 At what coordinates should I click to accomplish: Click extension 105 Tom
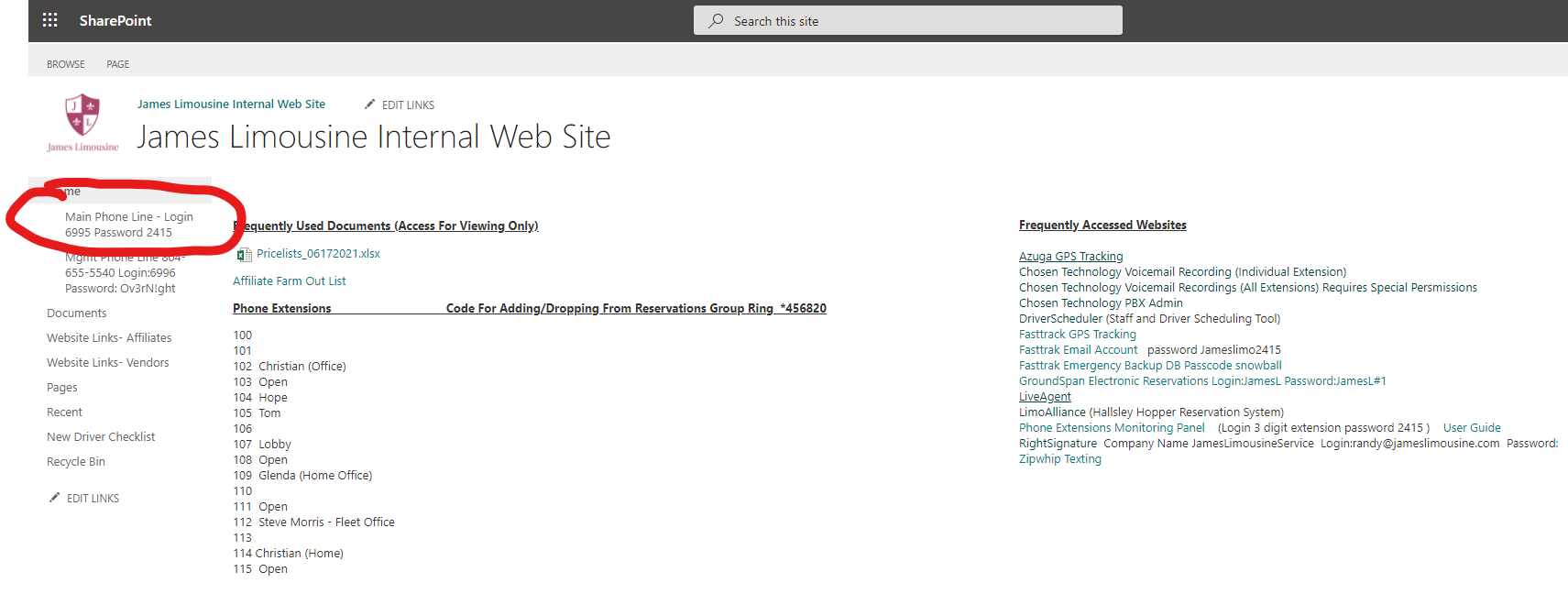257,413
